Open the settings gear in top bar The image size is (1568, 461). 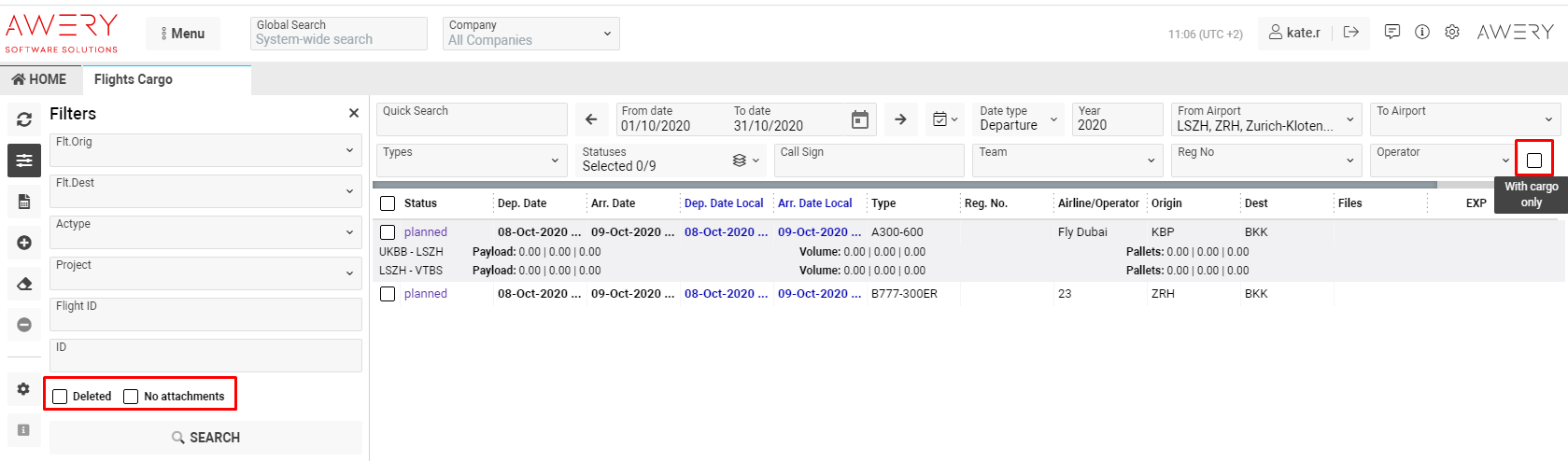click(1452, 32)
